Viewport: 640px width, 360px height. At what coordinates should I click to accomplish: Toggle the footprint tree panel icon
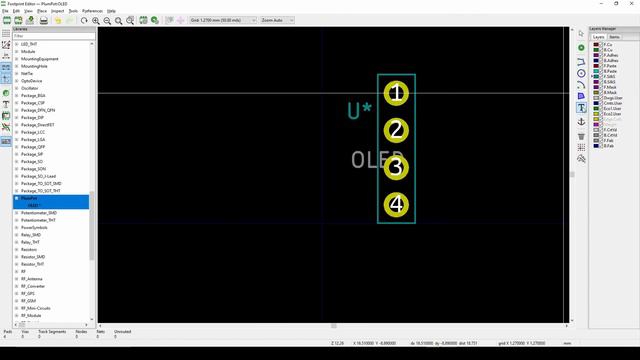[x=6, y=141]
